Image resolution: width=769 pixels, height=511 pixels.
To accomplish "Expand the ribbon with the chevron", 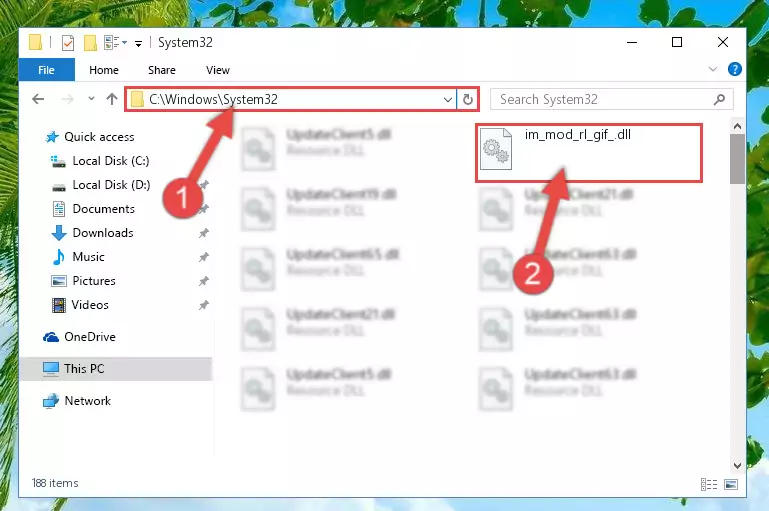I will pyautogui.click(x=713, y=69).
